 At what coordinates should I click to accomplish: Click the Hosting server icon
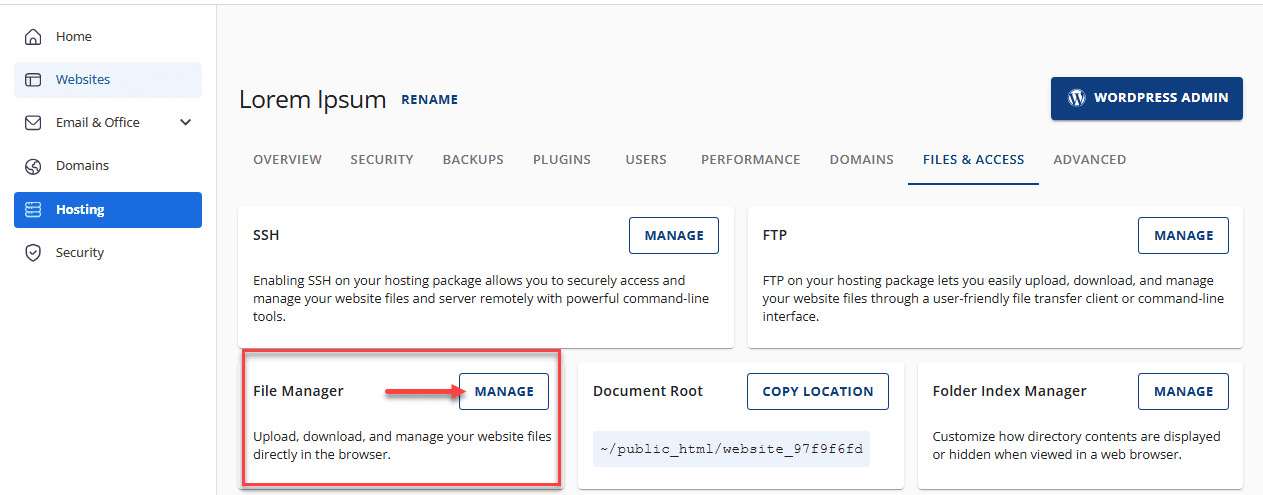coord(33,210)
